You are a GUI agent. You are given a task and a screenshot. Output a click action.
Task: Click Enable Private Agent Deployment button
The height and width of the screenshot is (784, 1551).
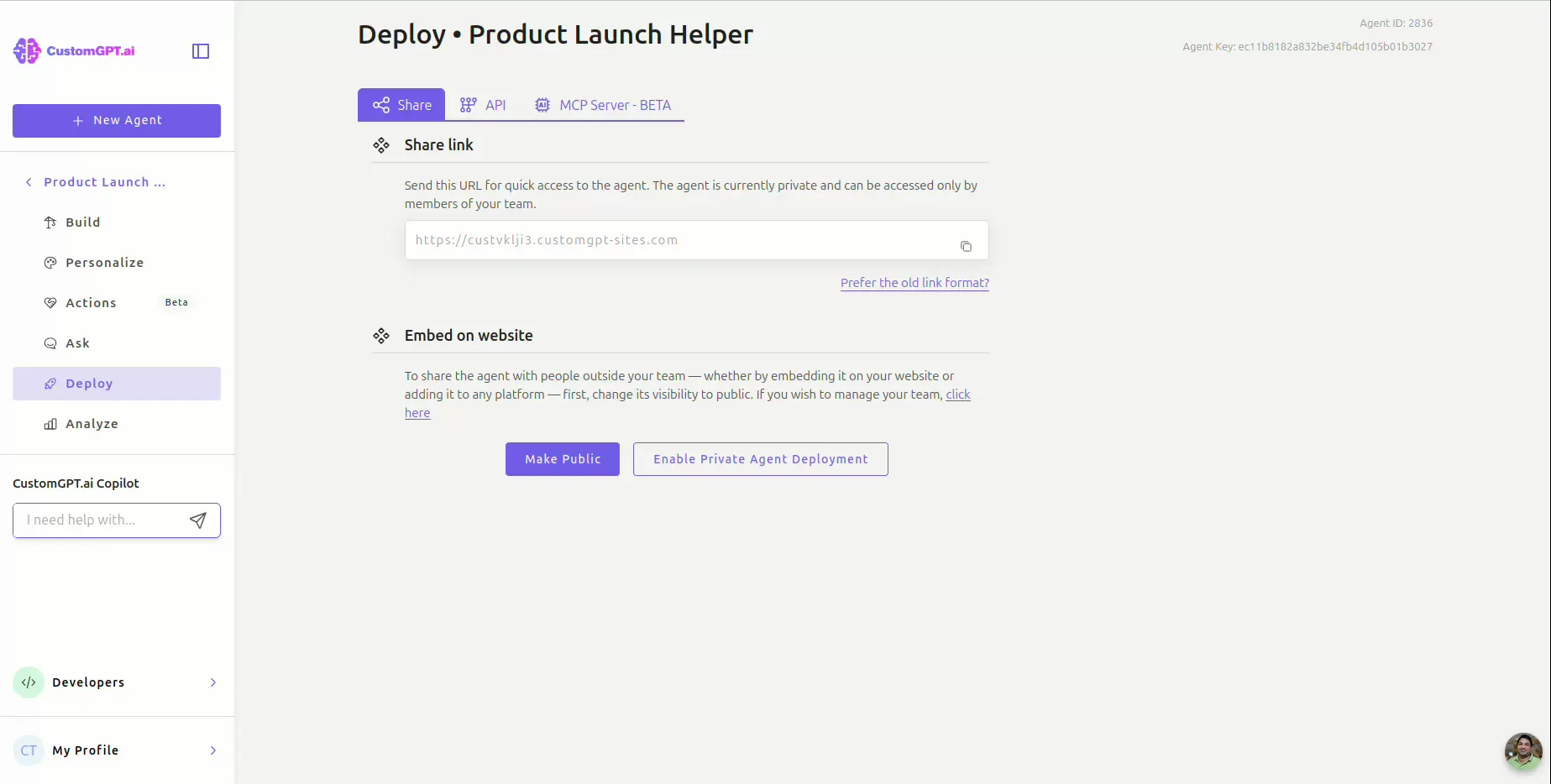pyautogui.click(x=761, y=459)
